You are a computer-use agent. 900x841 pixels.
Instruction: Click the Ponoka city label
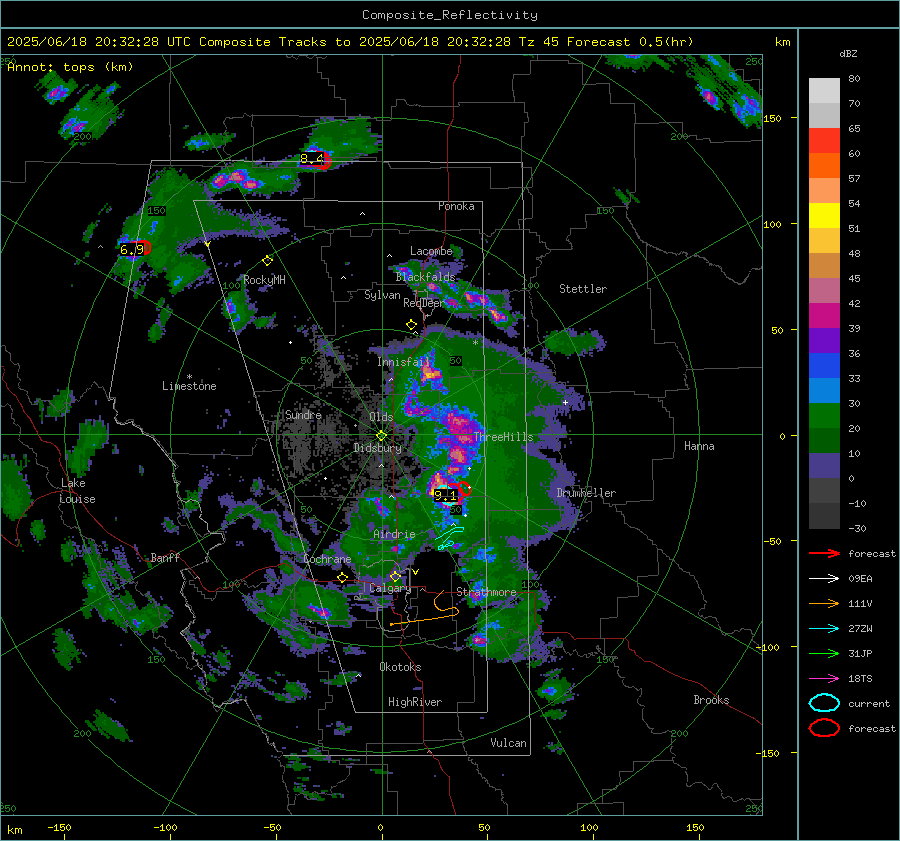456,206
